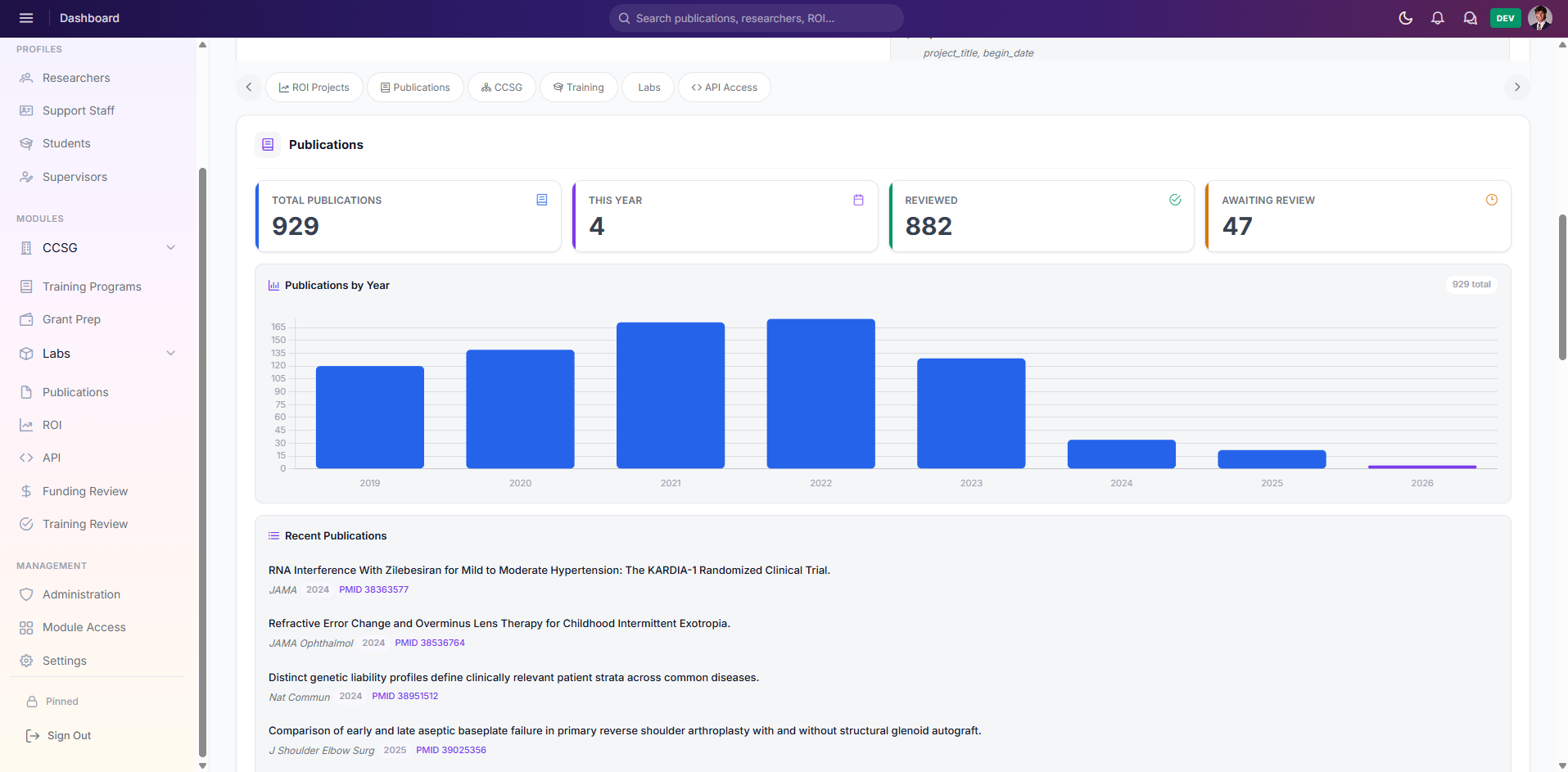The image size is (1568, 772).
Task: Switch to the API Access tab
Action: point(725,88)
